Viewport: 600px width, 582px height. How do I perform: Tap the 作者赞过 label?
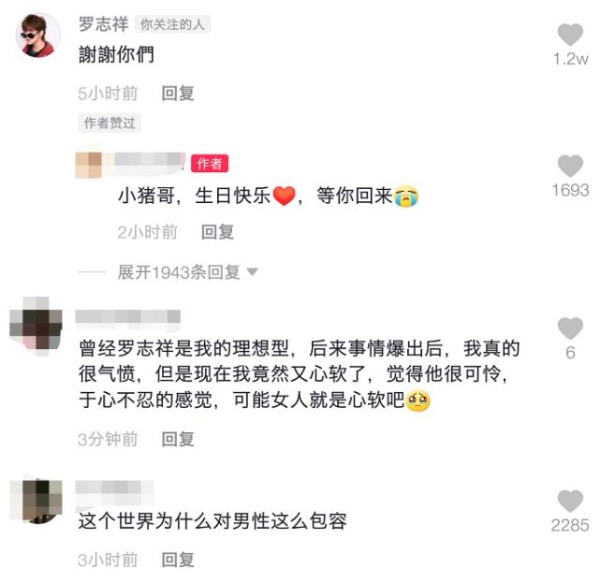pos(109,123)
